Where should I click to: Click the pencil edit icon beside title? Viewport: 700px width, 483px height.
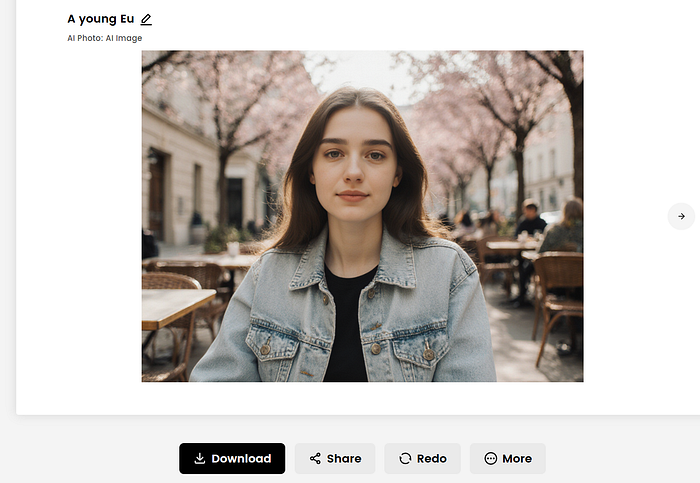click(147, 19)
